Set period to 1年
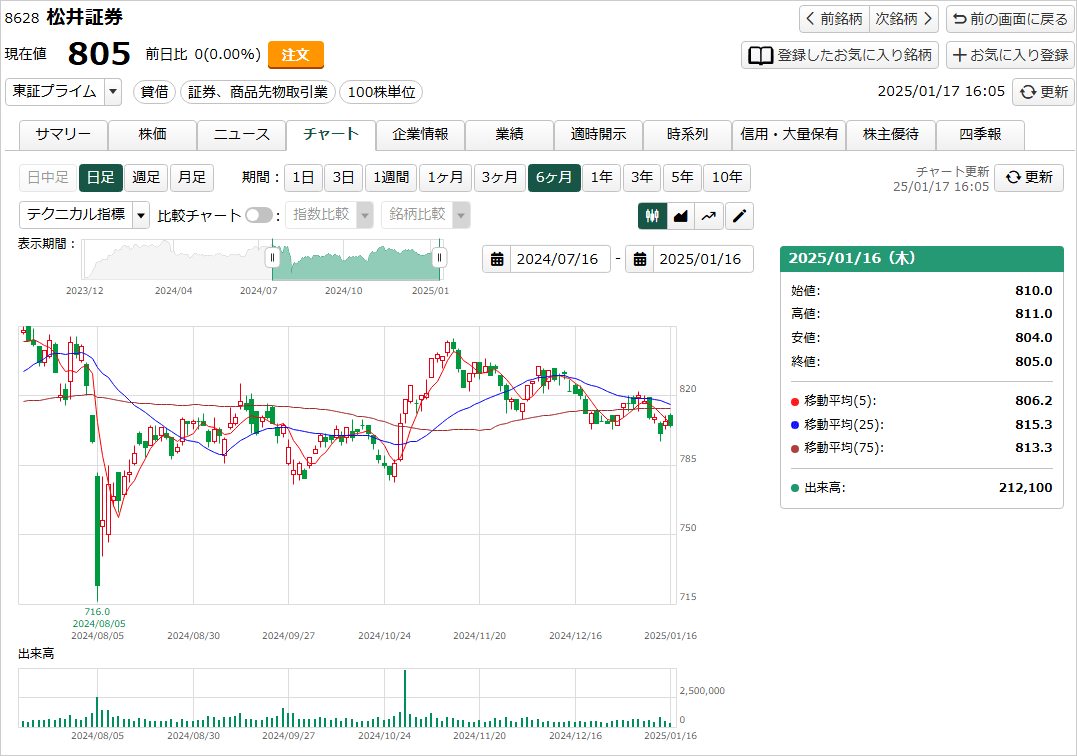The width and height of the screenshot is (1077, 756). 602,178
